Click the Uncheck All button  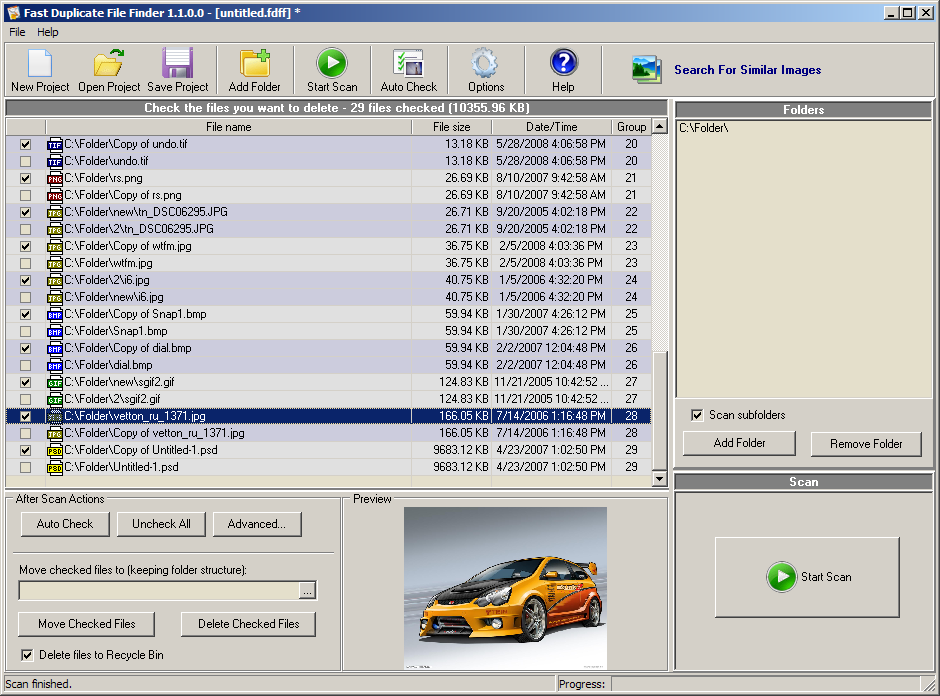[161, 524]
